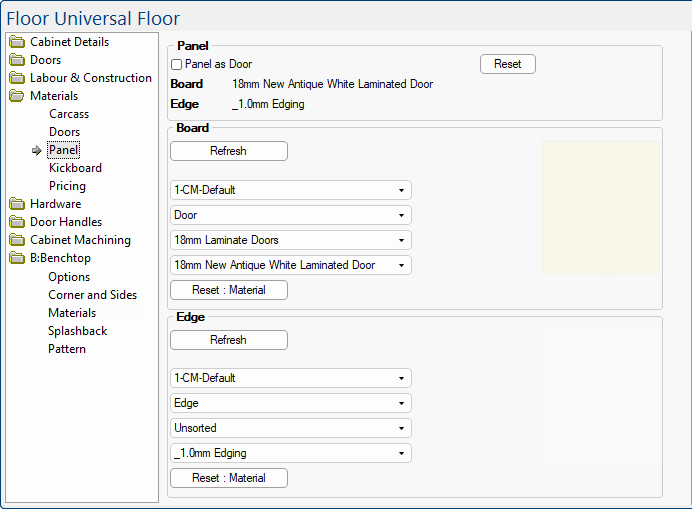
Task: Open the board 1-CM-Default library dropdown
Action: (290, 190)
